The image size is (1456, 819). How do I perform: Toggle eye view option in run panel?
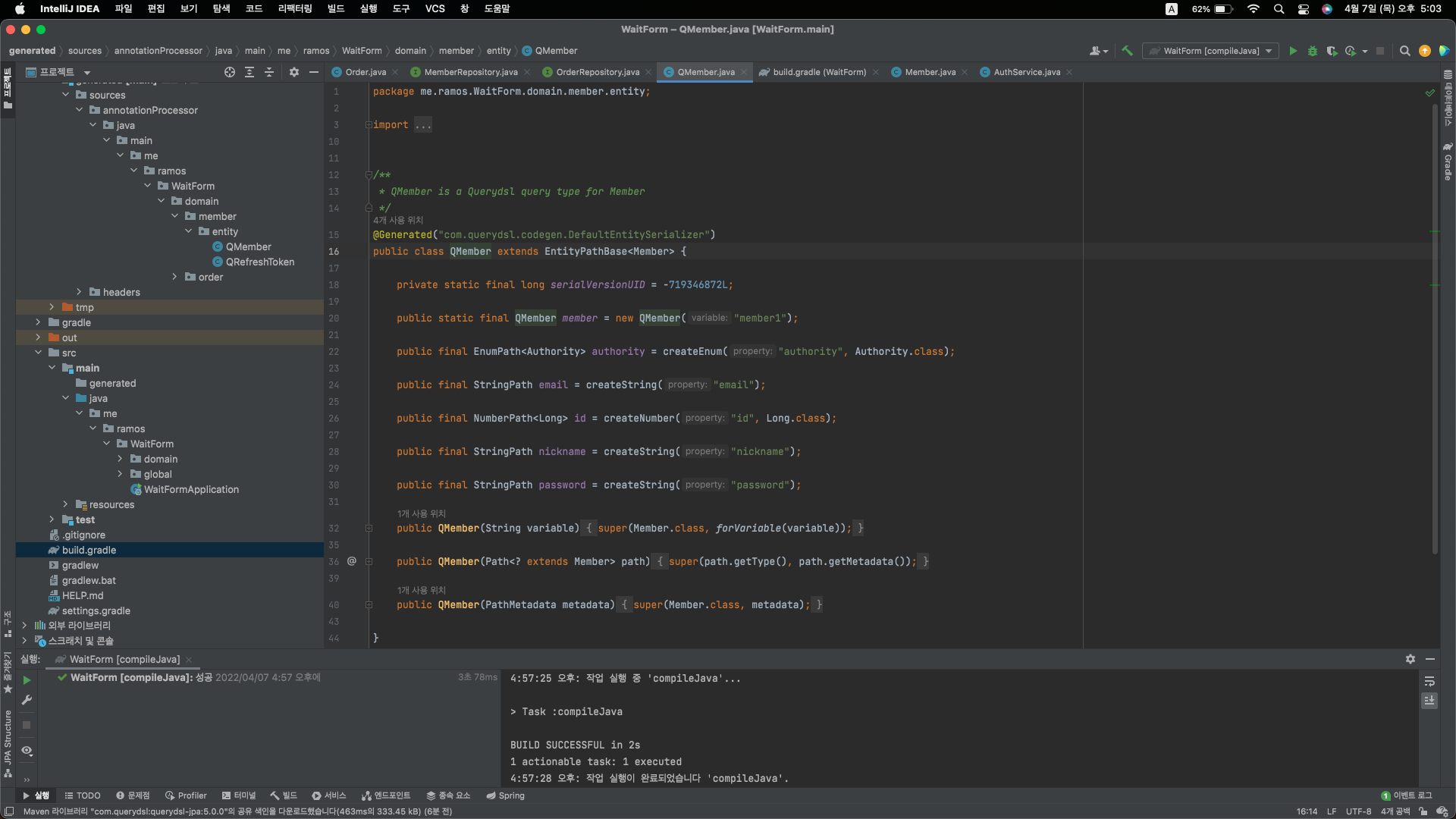pos(27,751)
